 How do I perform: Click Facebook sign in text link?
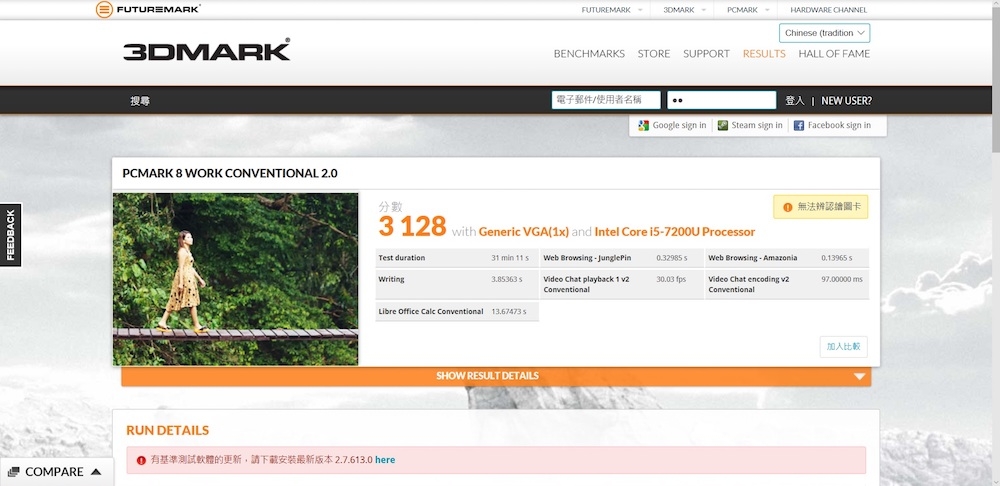click(839, 126)
